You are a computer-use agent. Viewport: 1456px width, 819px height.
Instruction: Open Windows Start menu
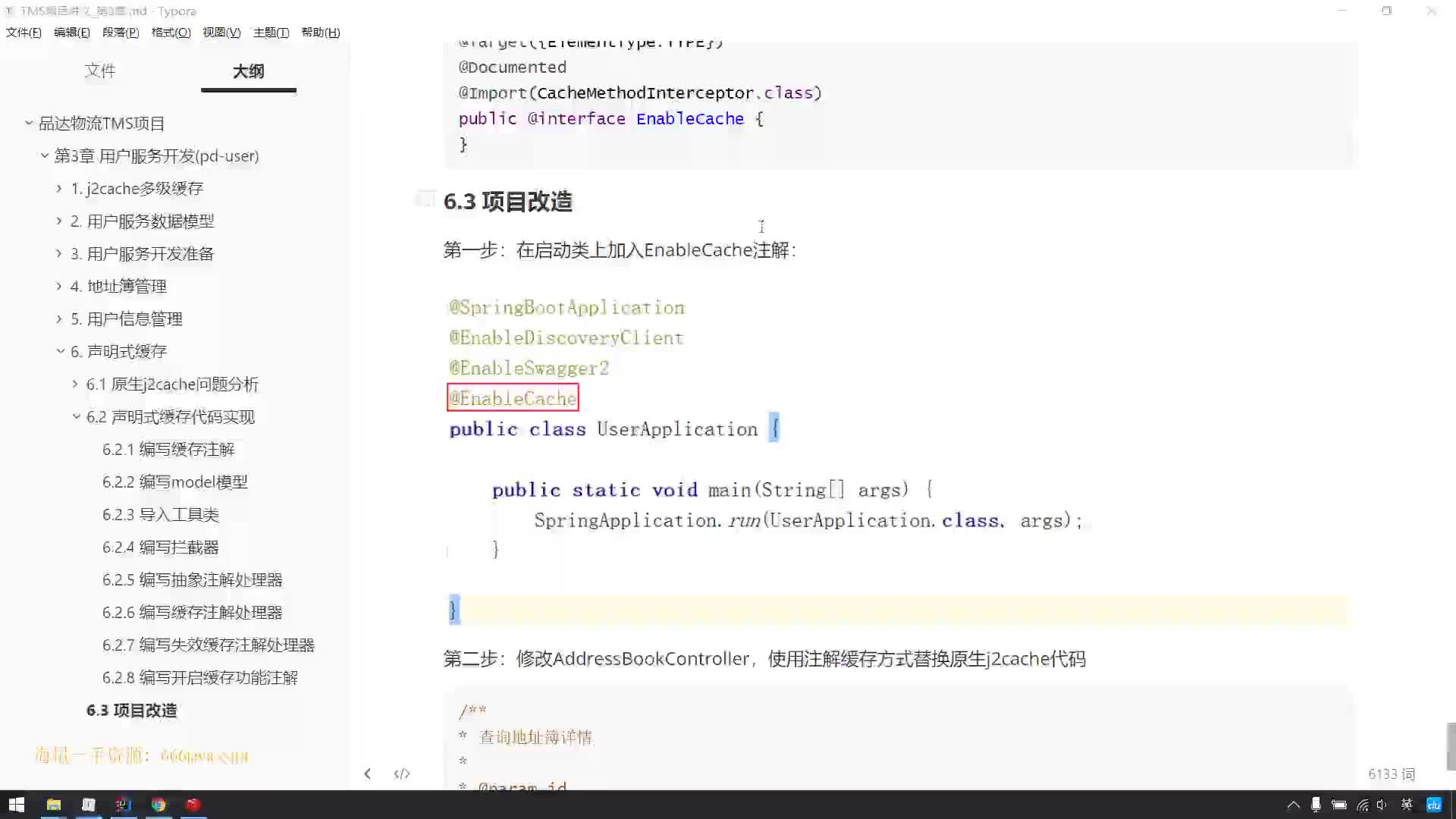pos(17,805)
